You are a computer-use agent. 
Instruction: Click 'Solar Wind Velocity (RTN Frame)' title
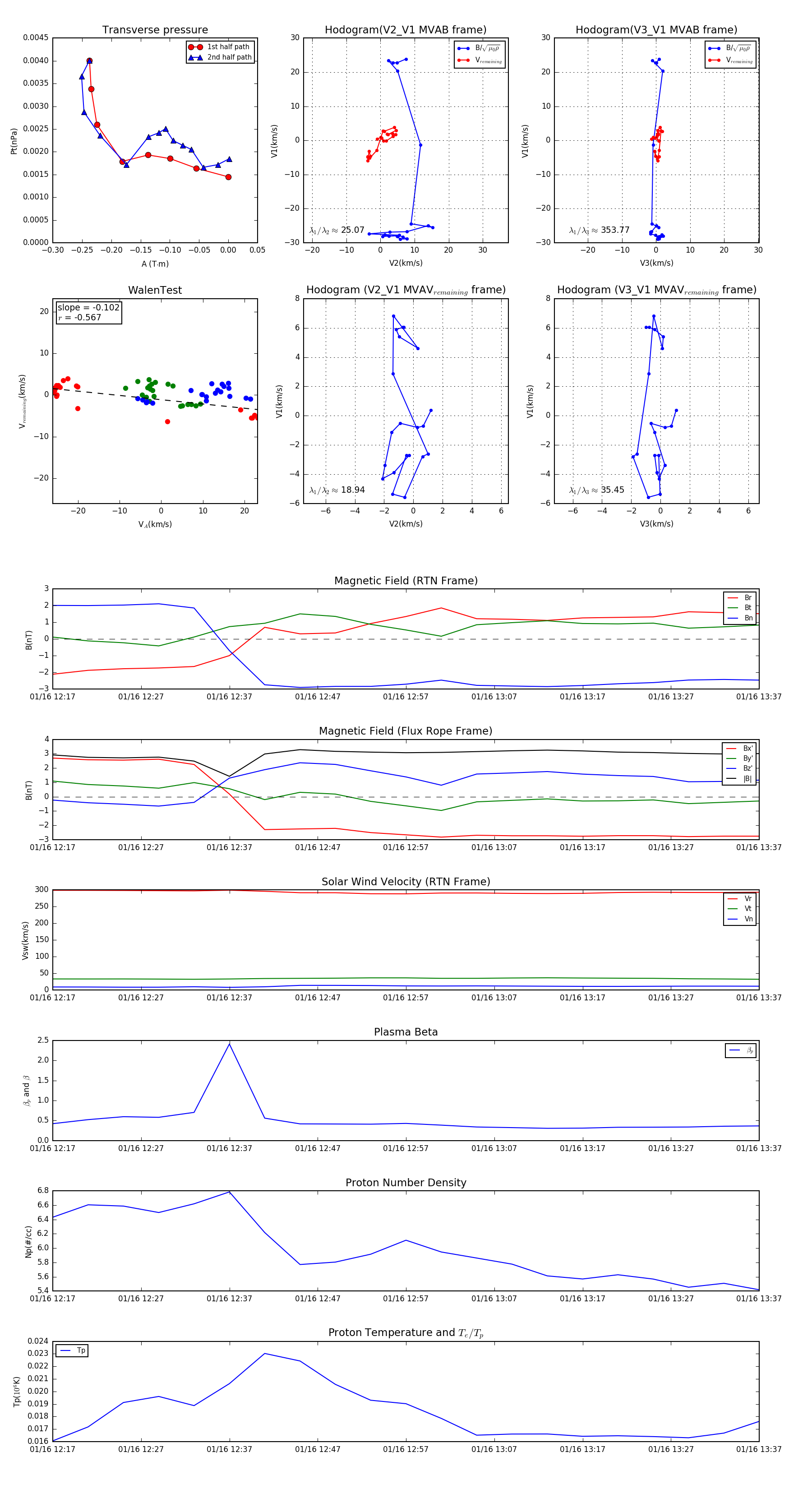tap(406, 882)
